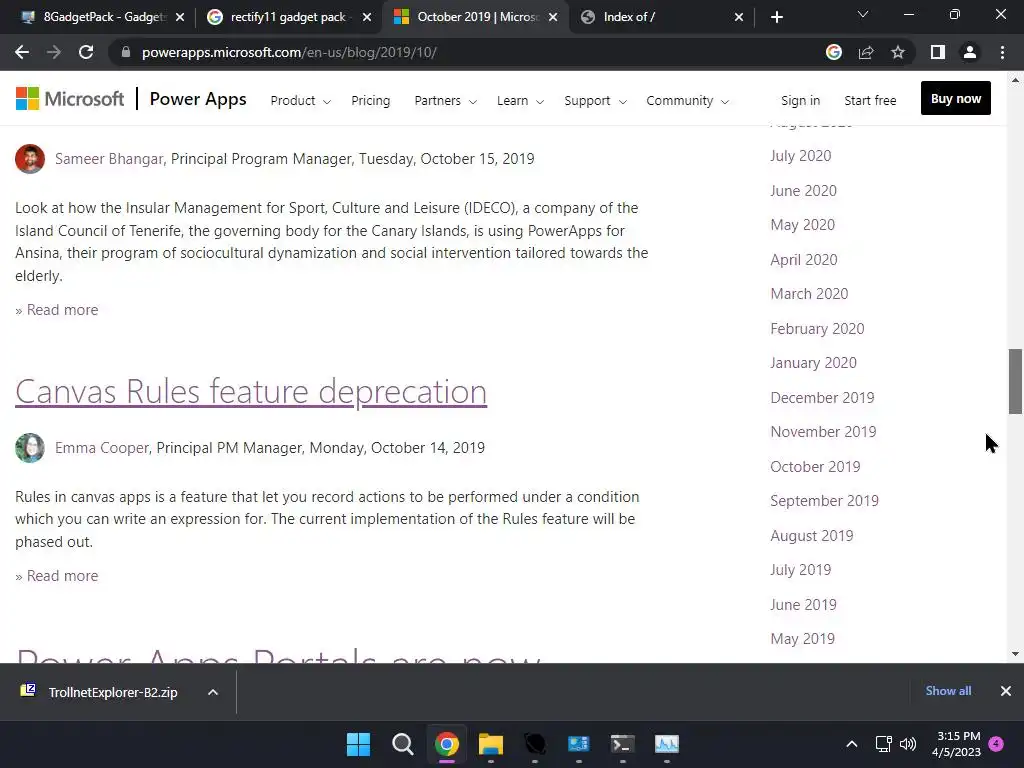Click the forward navigation arrow
The width and height of the screenshot is (1024, 768).
click(x=54, y=52)
